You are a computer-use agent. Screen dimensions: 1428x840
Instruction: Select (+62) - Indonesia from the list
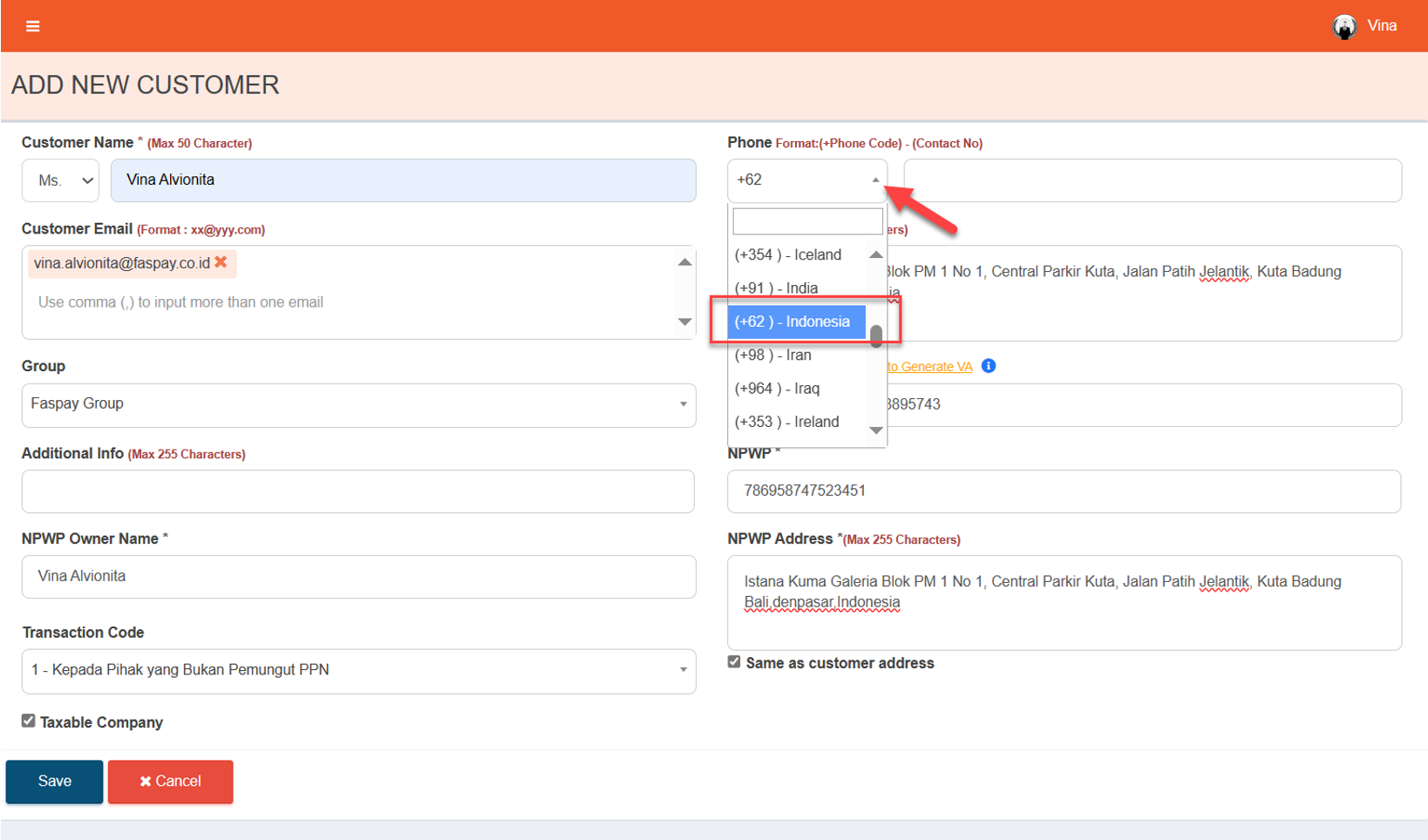point(795,322)
